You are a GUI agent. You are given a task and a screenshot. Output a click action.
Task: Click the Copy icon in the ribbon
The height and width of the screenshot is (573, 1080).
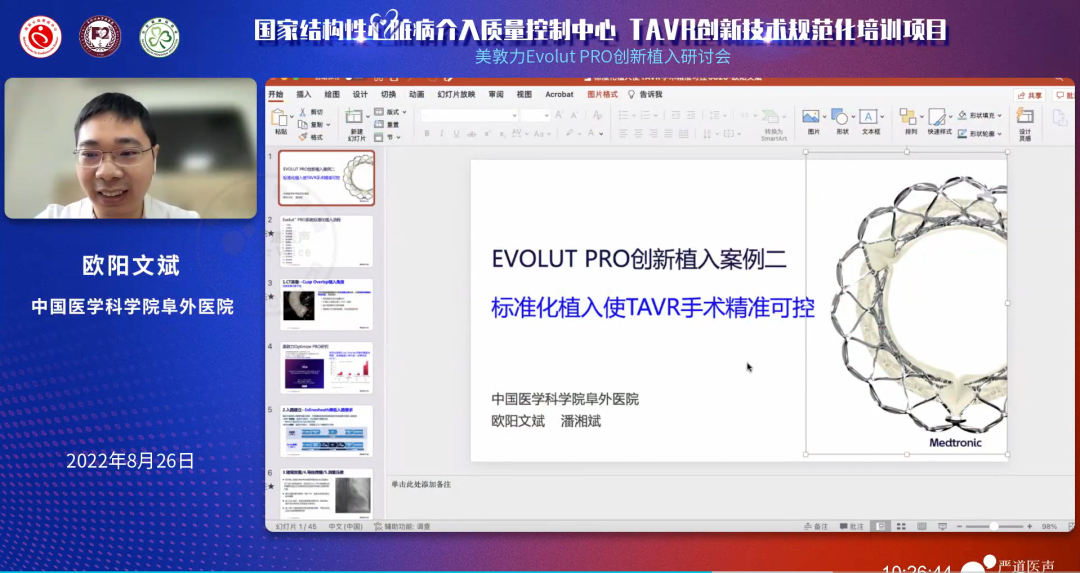point(303,124)
